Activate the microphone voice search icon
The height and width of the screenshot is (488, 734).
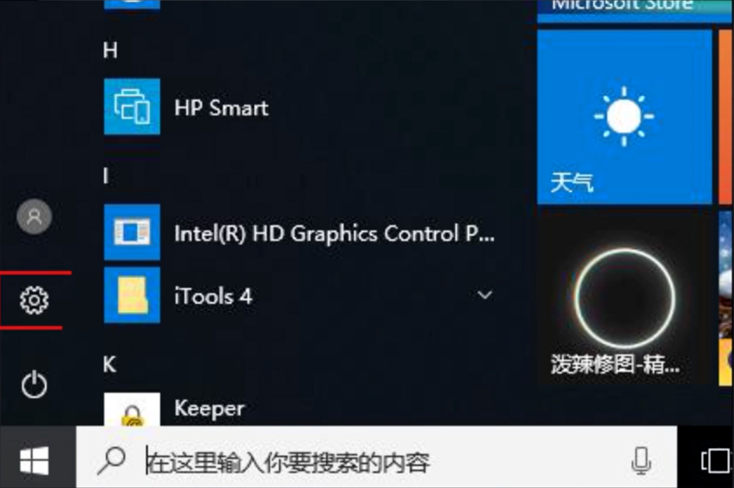(x=641, y=461)
